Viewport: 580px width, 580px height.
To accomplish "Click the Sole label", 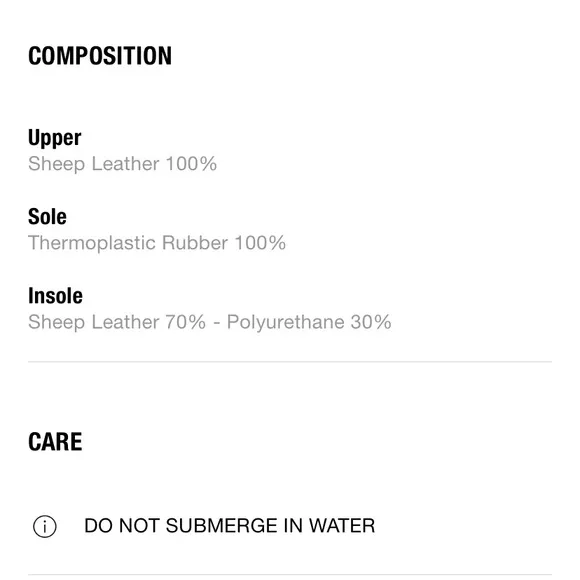I will pos(47,216).
